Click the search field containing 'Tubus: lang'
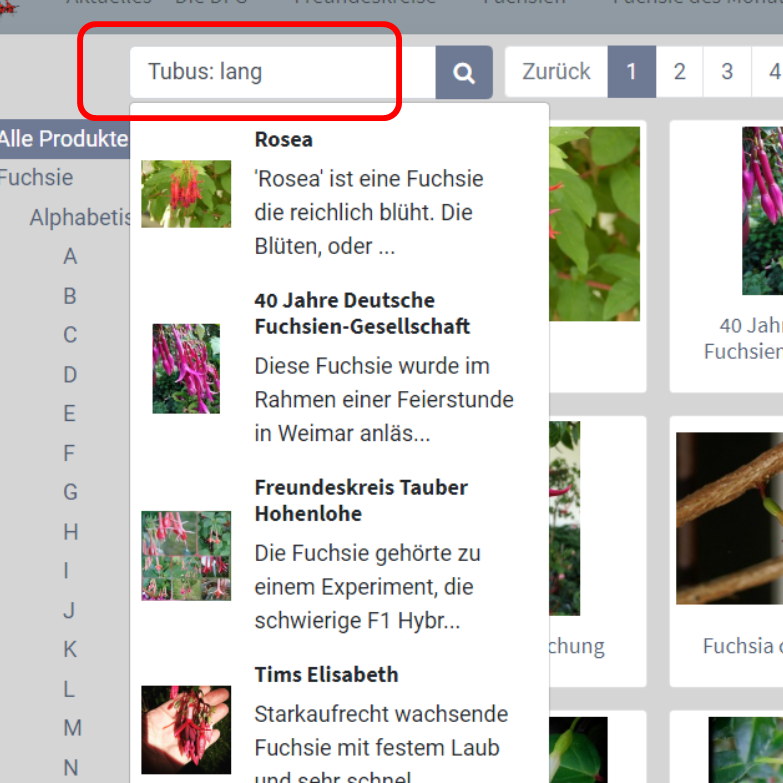 [x=282, y=72]
